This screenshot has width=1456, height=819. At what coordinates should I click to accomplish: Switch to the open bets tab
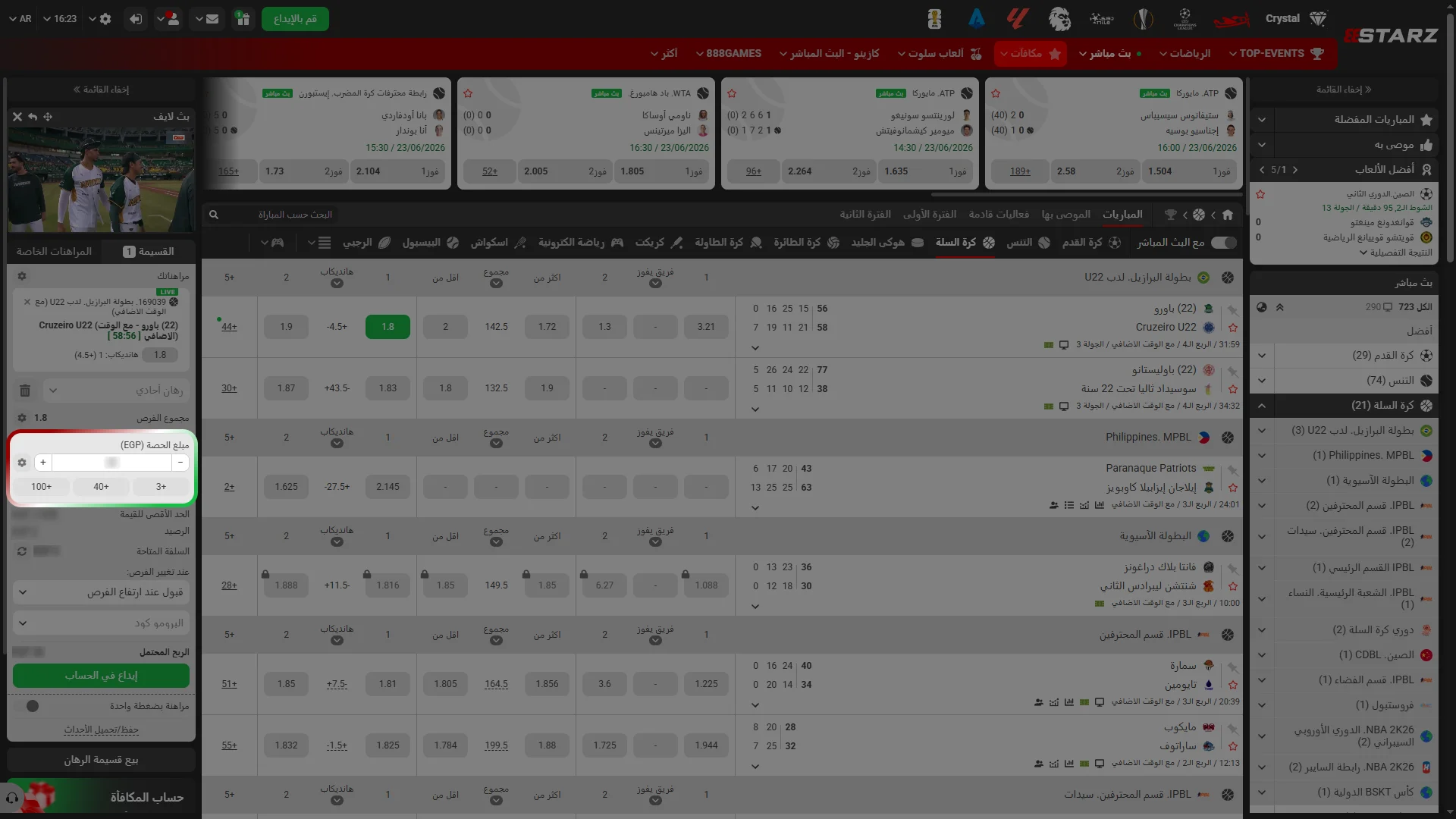pyautogui.click(x=54, y=252)
